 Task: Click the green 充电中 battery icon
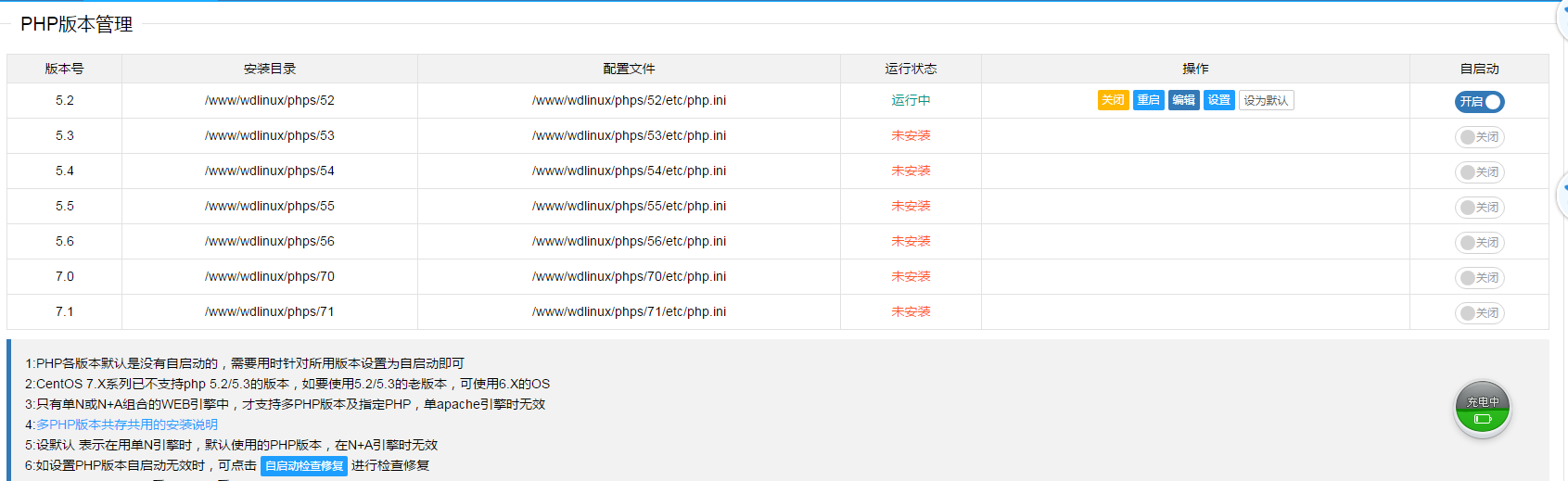pos(1482,410)
